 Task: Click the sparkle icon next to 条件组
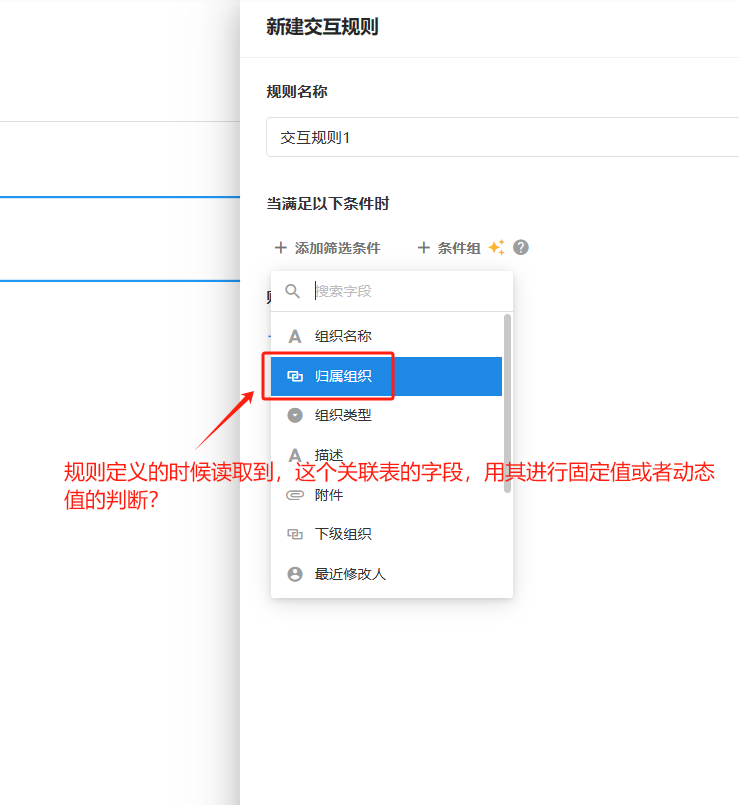coord(497,247)
